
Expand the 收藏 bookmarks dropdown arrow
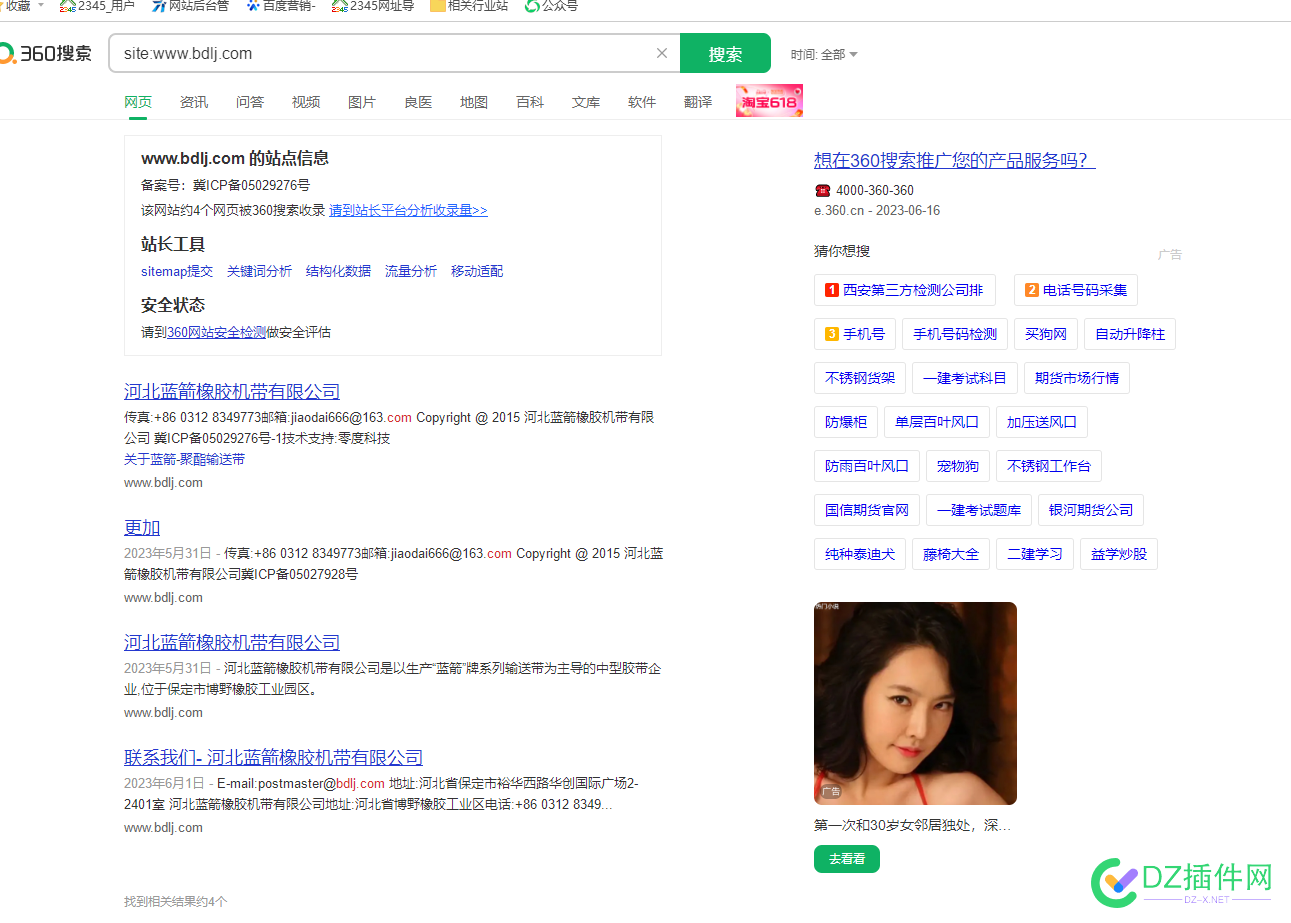41,5
